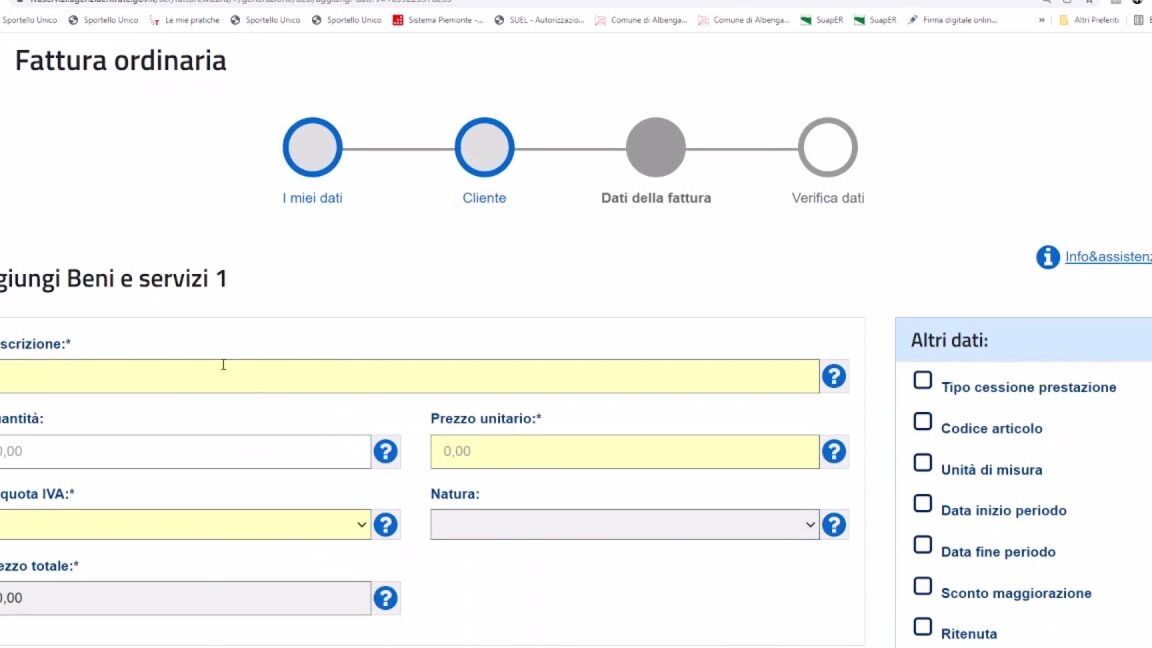Open help icon next to Quantità field
Viewport: 1152px width, 648px height.
386,451
